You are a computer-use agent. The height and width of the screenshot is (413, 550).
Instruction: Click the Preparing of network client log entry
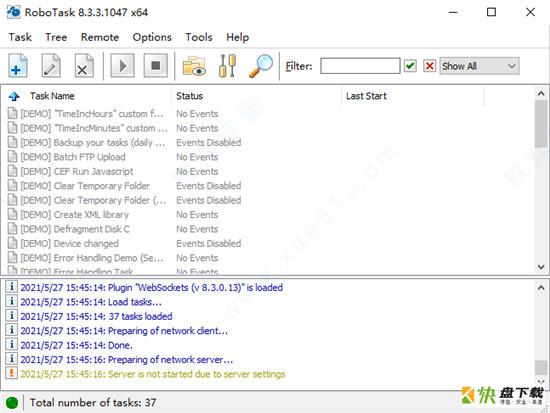click(124, 331)
